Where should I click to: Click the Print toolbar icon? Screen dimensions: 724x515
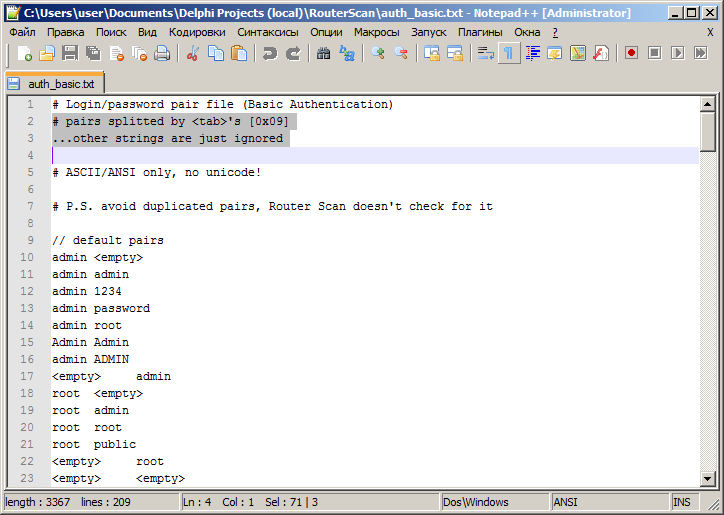click(x=162, y=53)
